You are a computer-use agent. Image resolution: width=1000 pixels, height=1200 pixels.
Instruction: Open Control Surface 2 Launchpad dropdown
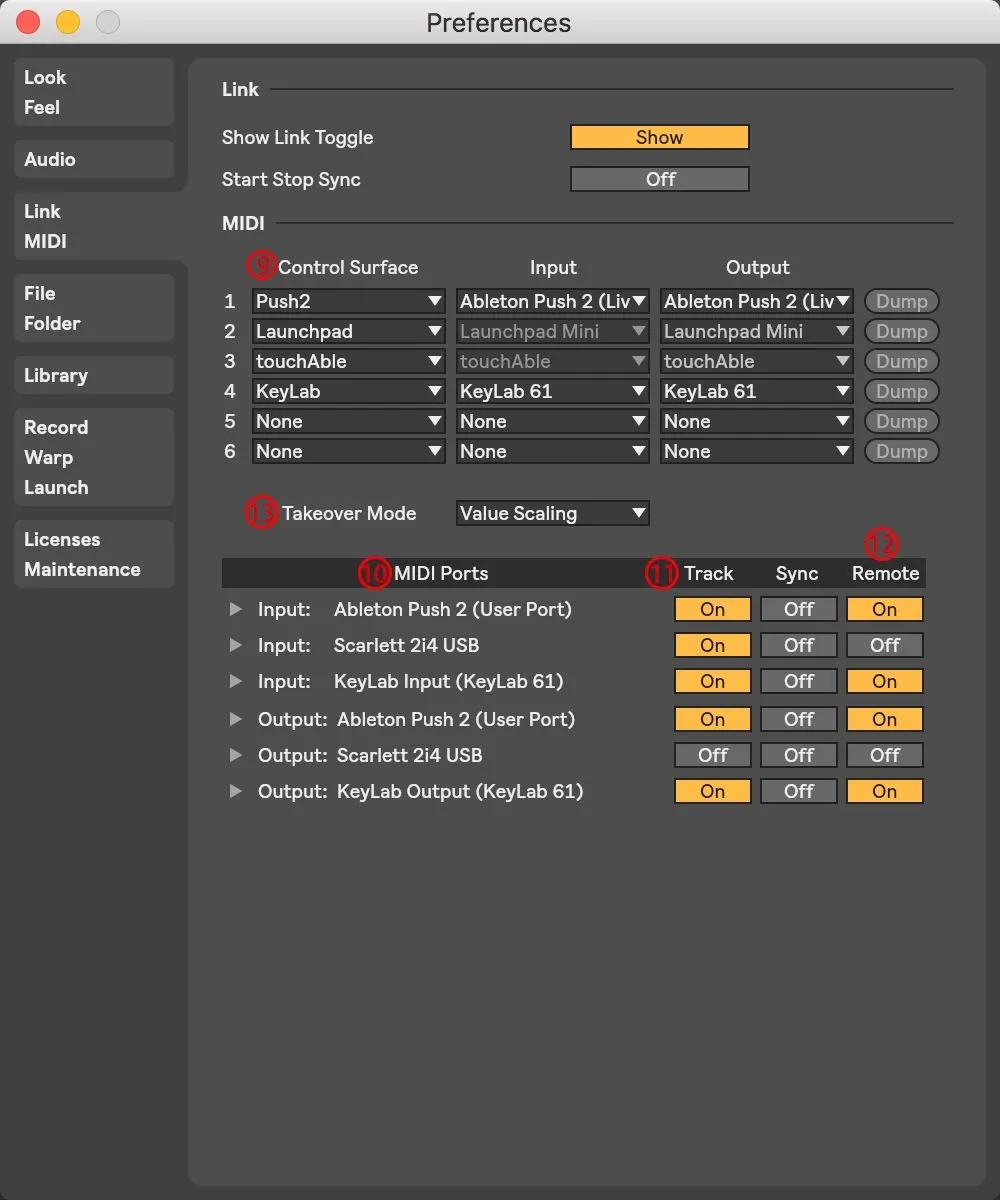349,331
